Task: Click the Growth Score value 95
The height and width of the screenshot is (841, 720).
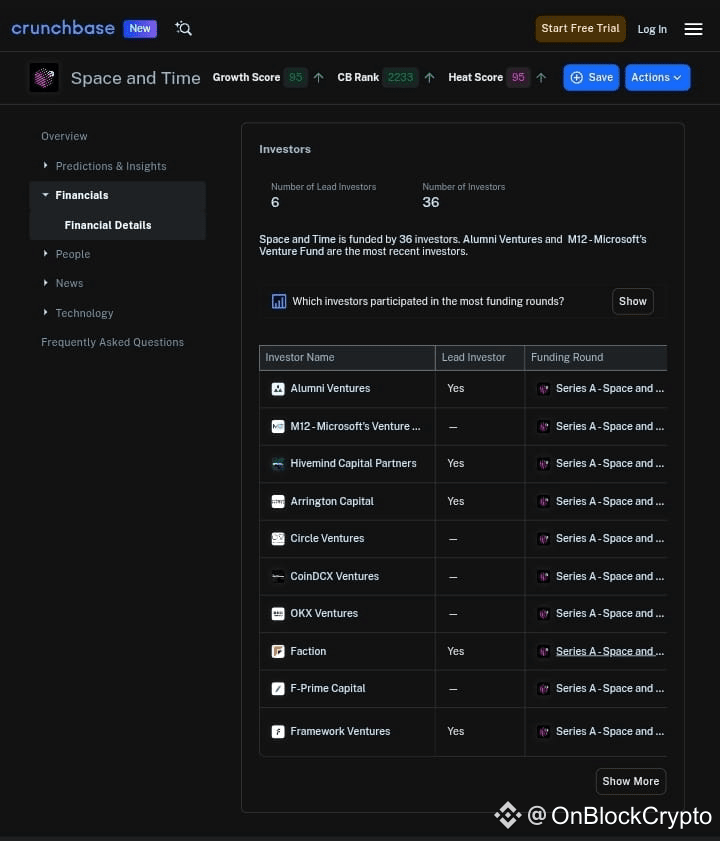Action: coord(296,78)
